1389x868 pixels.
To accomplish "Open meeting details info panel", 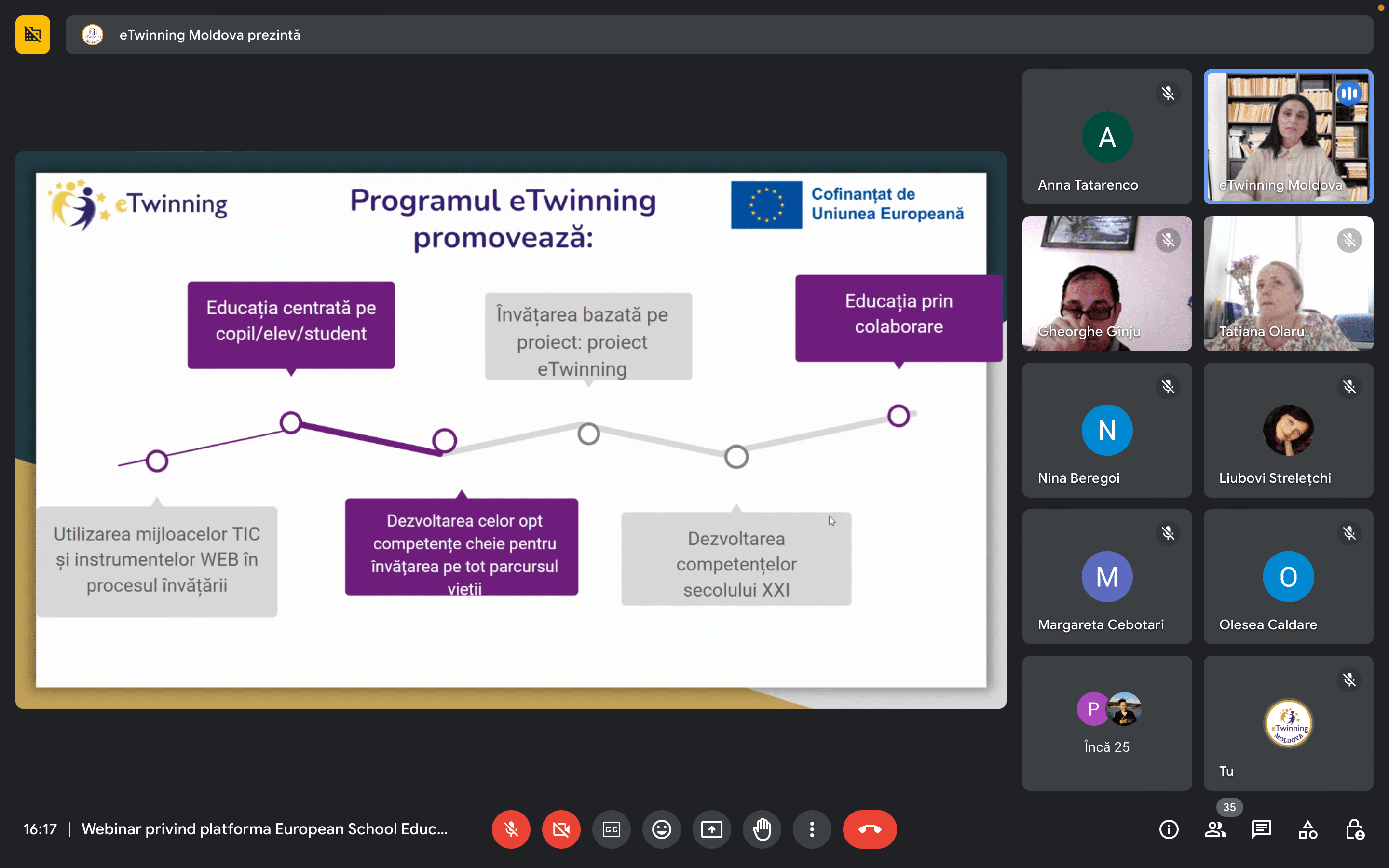I will pyautogui.click(x=1169, y=829).
